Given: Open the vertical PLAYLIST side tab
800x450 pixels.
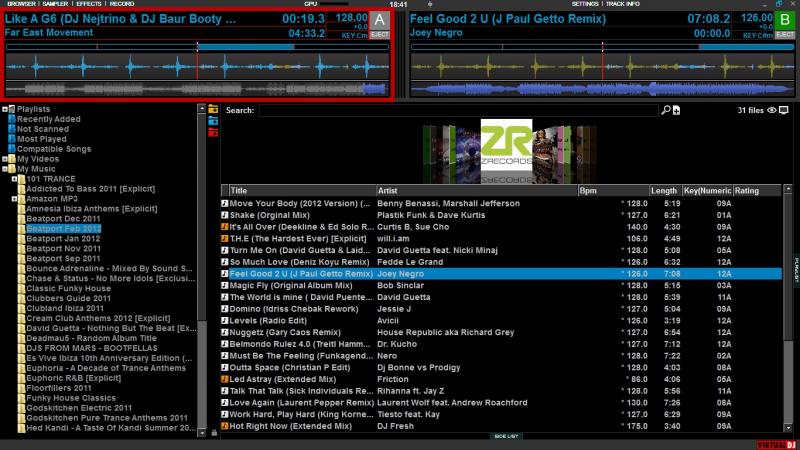Looking at the screenshot, I should click(x=796, y=269).
